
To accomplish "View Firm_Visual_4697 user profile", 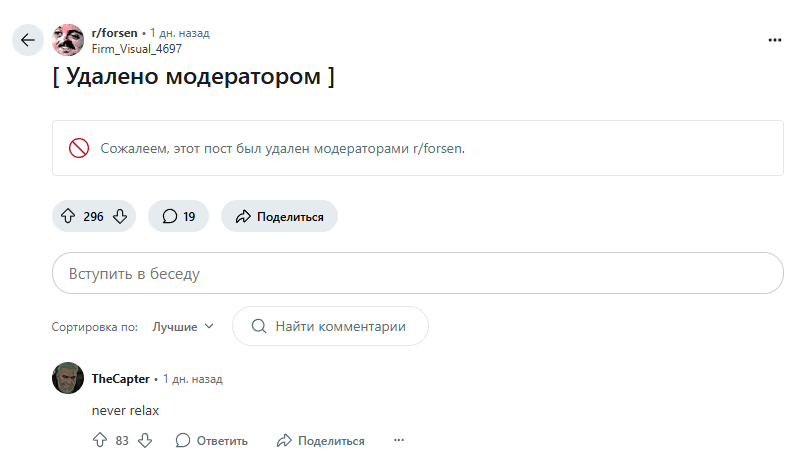I will 137,49.
